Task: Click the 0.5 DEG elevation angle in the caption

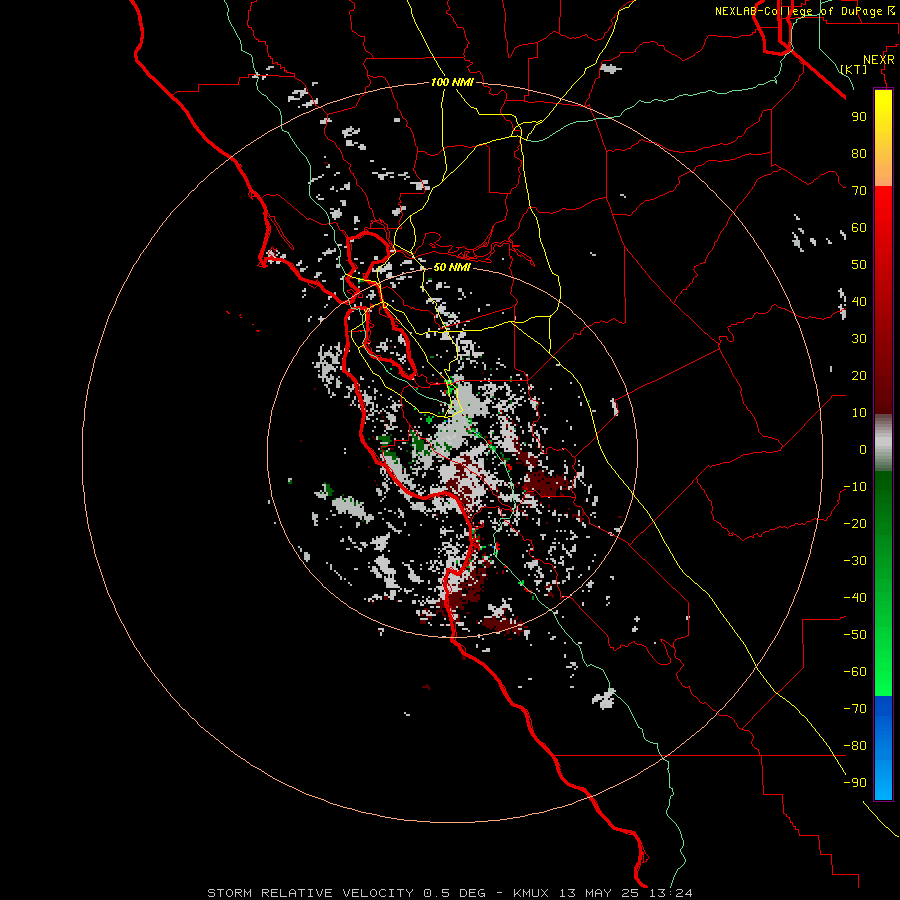Action: click(454, 893)
